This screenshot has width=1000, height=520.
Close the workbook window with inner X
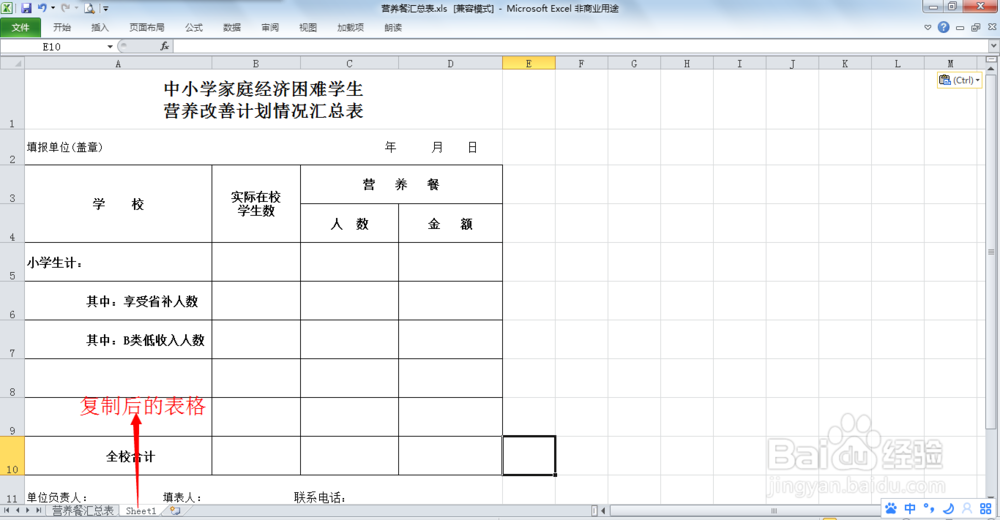[992, 27]
